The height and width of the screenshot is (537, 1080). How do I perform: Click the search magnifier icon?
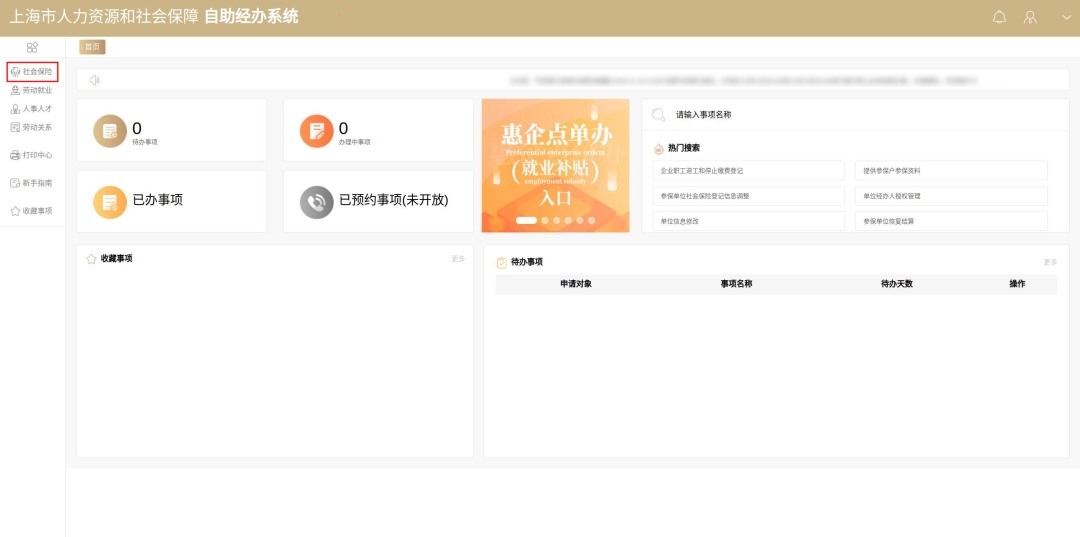(x=659, y=115)
